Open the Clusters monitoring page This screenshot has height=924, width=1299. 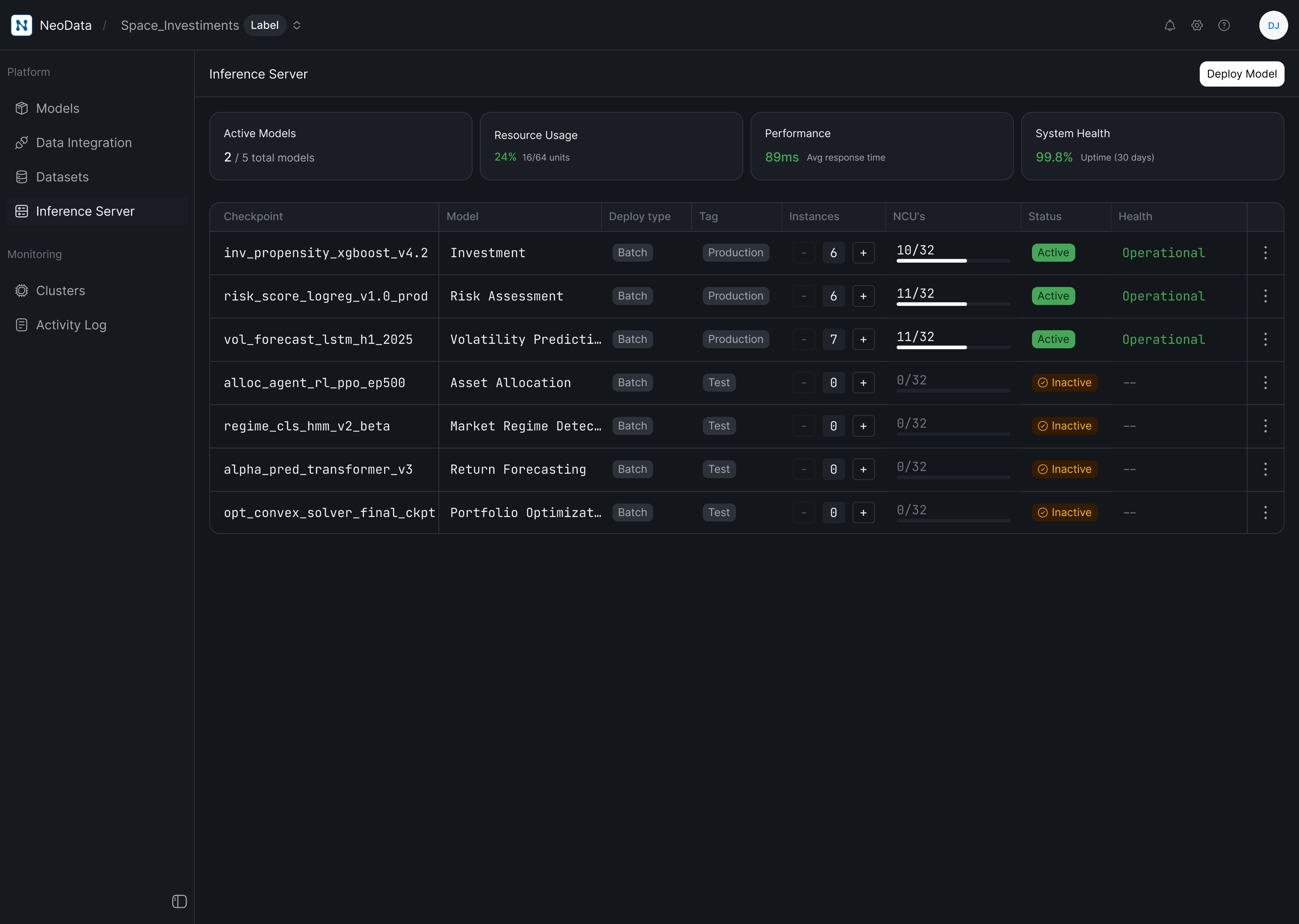(60, 291)
